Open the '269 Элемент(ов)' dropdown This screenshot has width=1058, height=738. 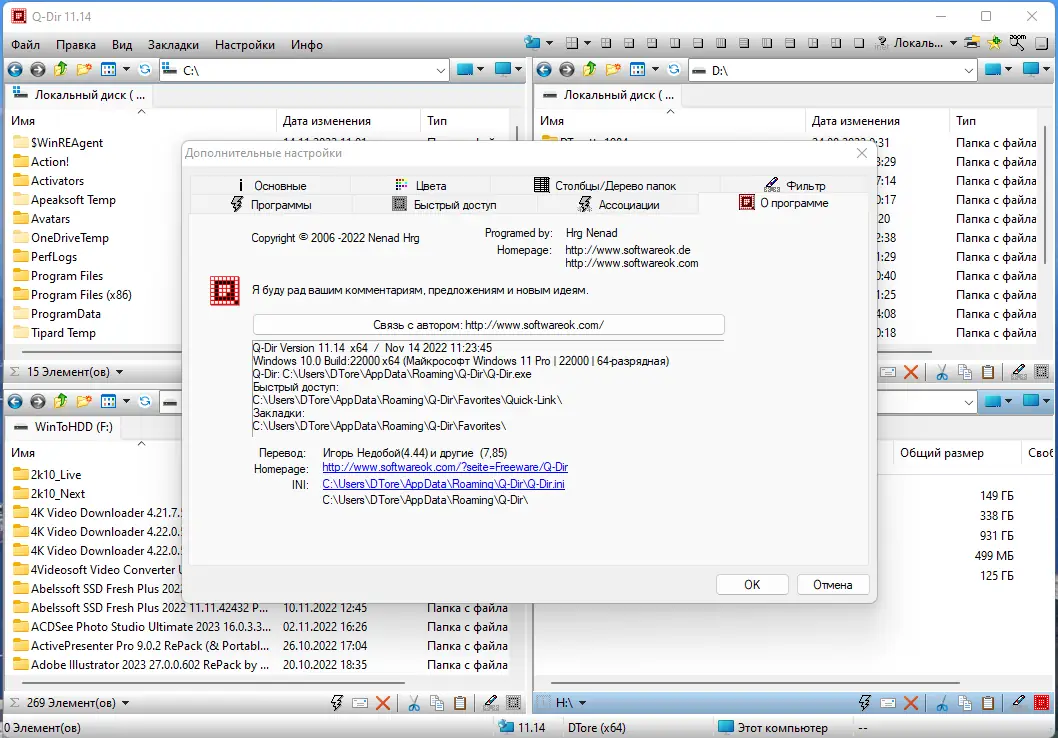(x=125, y=703)
